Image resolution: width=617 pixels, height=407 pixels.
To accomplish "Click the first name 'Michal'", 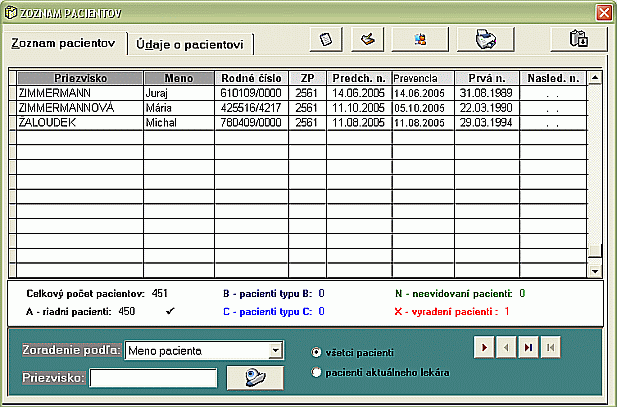I will point(161,123).
